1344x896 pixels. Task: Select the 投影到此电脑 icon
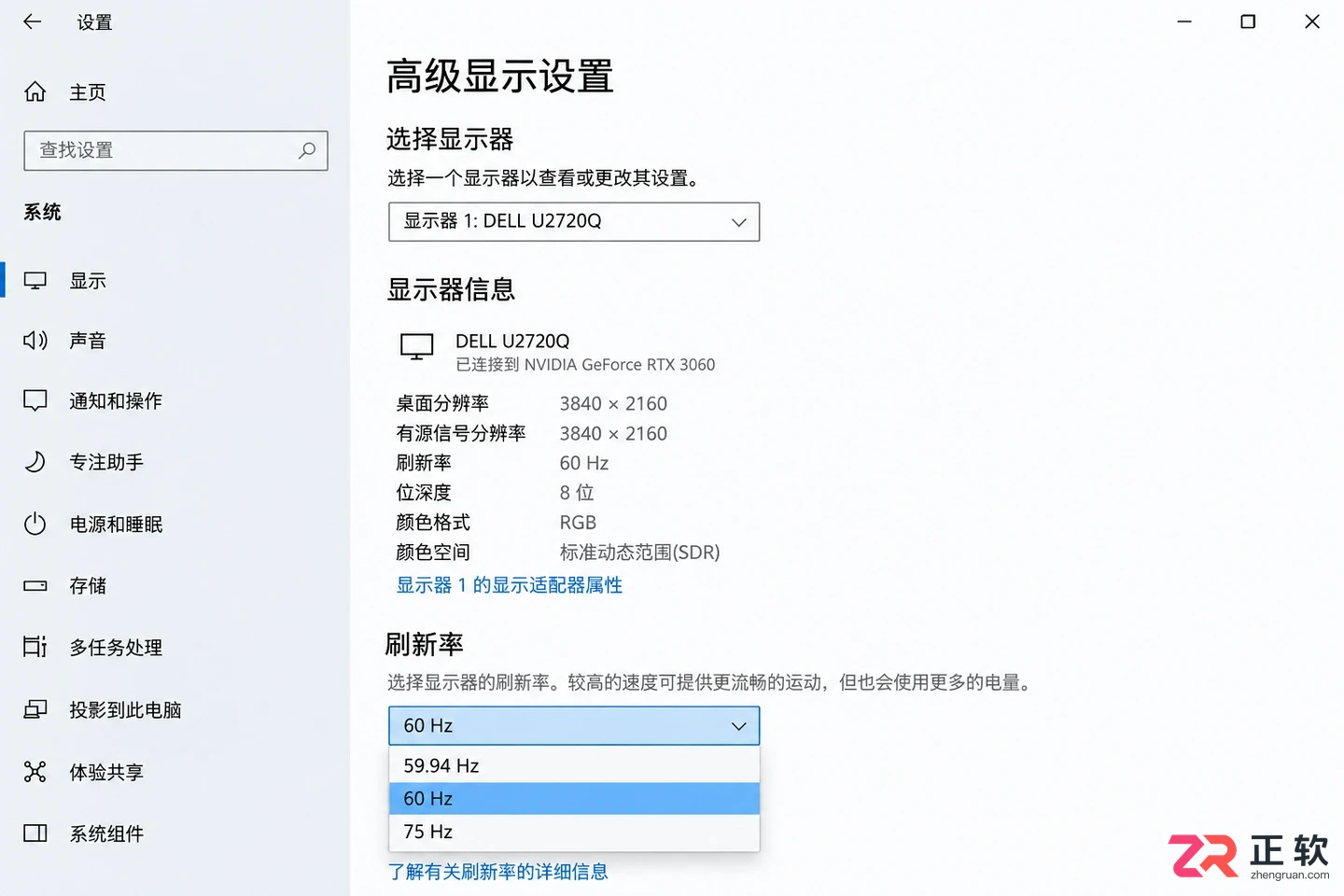(x=35, y=709)
